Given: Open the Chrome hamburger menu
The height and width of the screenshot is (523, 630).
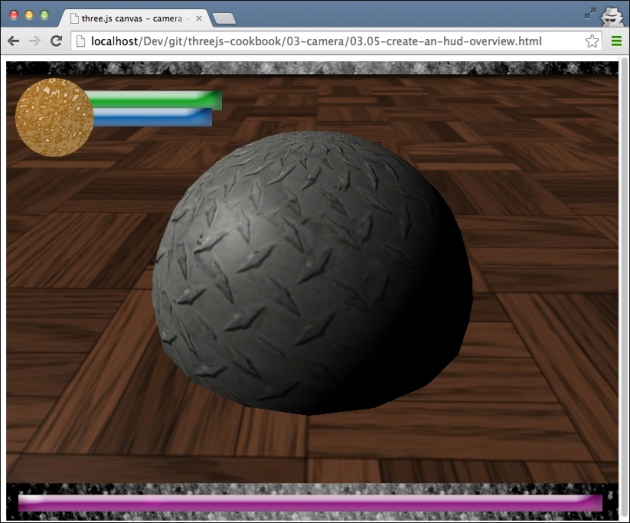Looking at the screenshot, I should tap(616, 41).
